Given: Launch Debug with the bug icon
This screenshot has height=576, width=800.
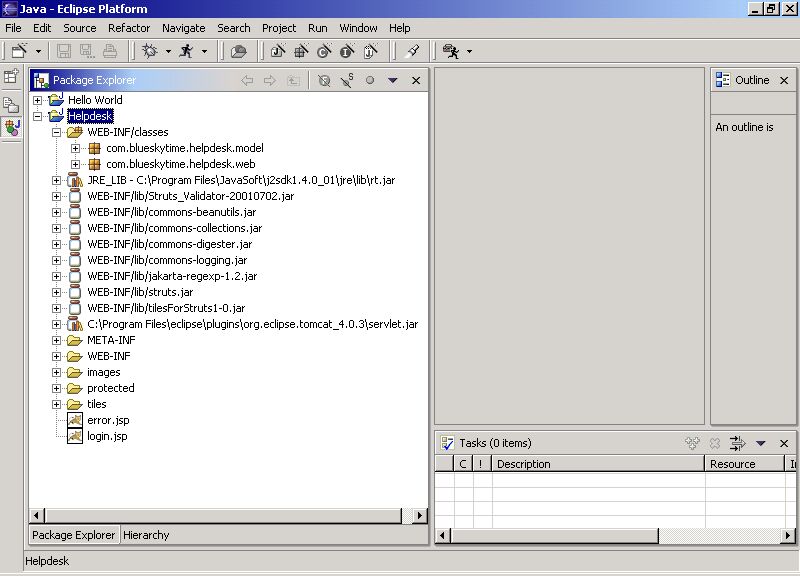Looking at the screenshot, I should 149,51.
